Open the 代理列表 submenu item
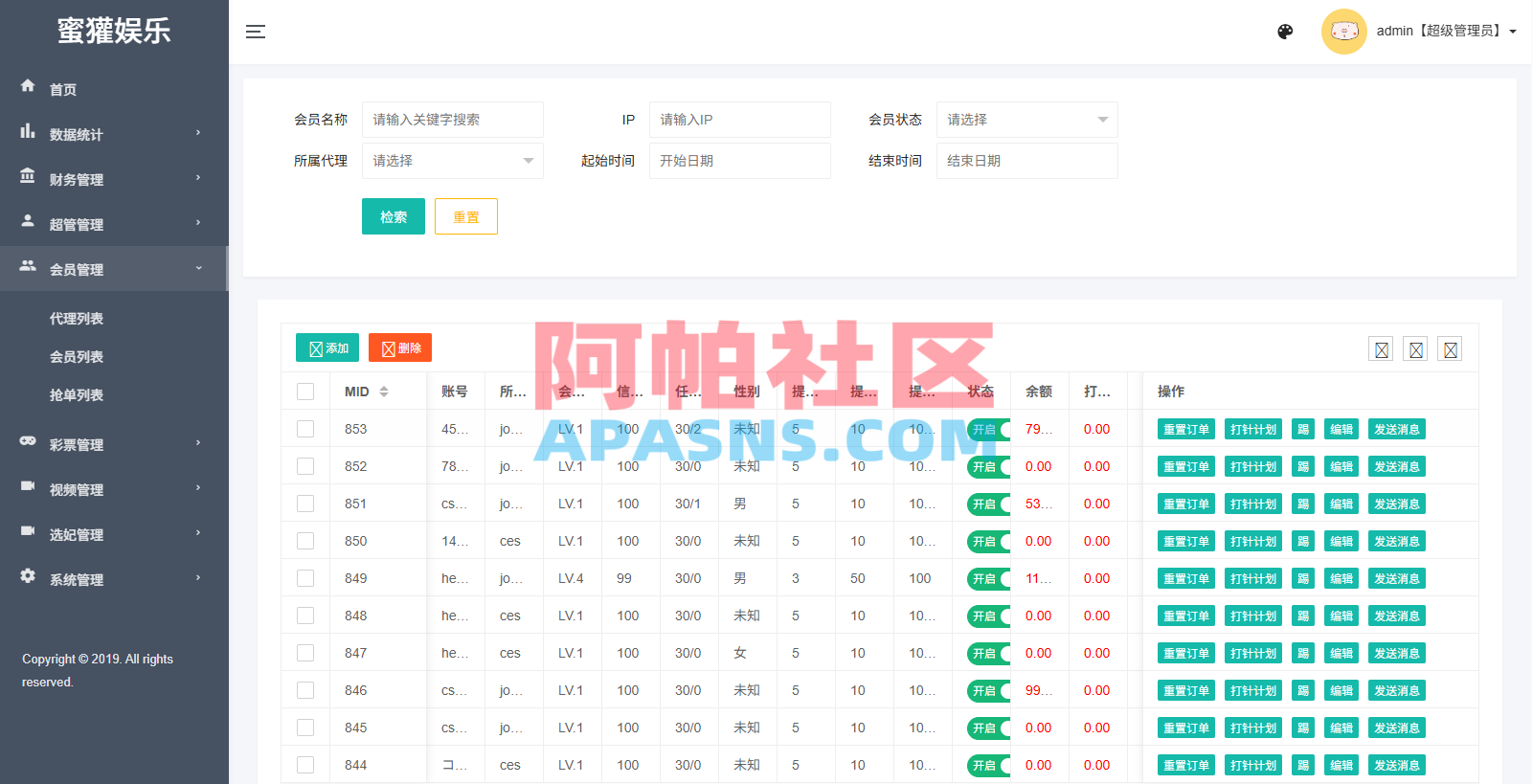This screenshot has width=1533, height=784. pyautogui.click(x=77, y=319)
